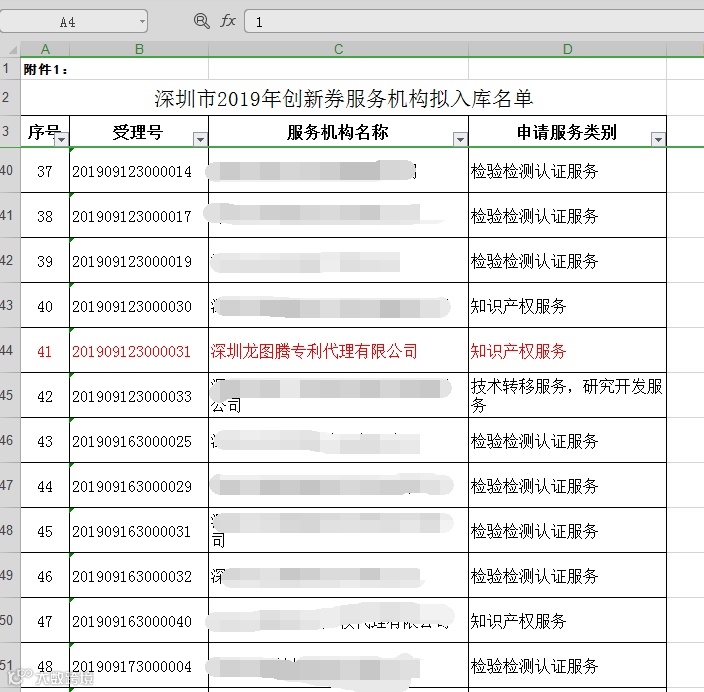This screenshot has width=704, height=692.
Task: Click cell 201909123000033
Action: [x=139, y=396]
